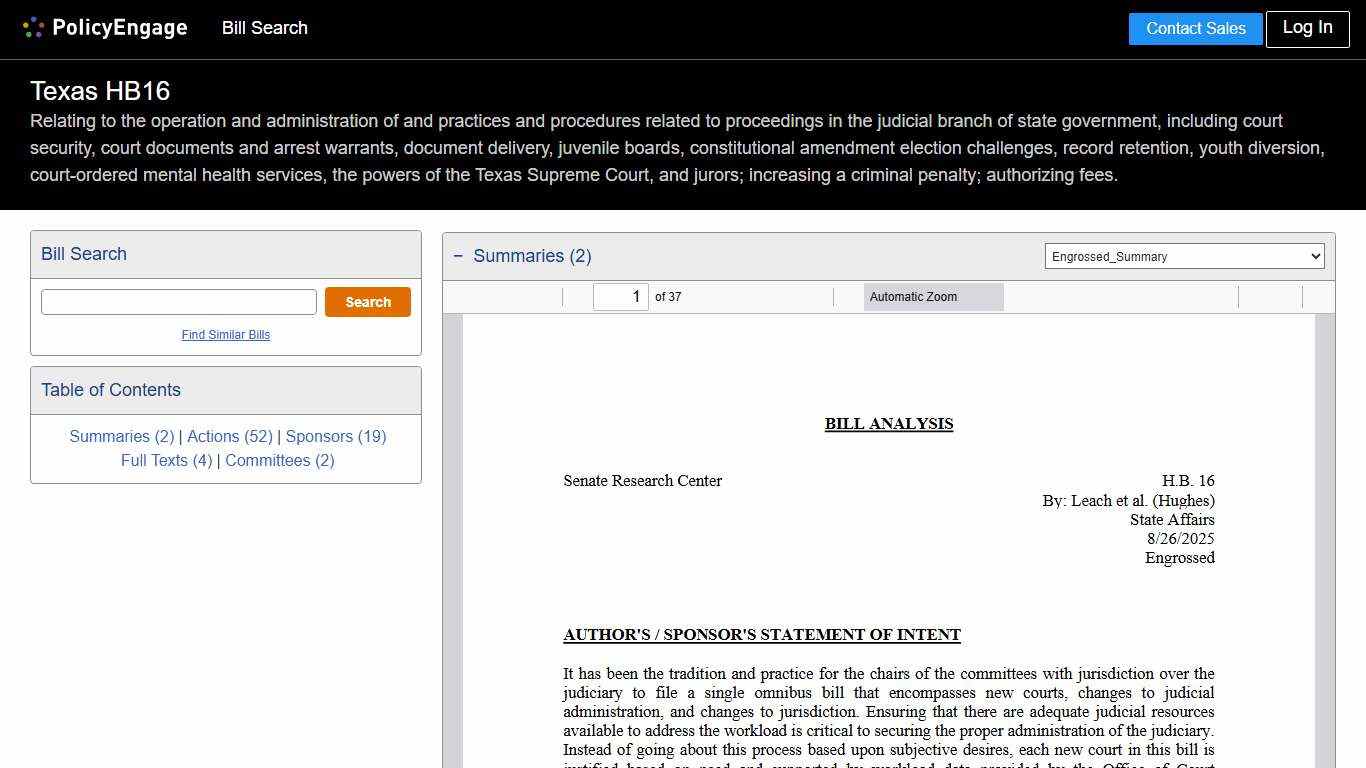Image resolution: width=1366 pixels, height=768 pixels.
Task: Click the PDF page number field
Action: click(x=621, y=297)
